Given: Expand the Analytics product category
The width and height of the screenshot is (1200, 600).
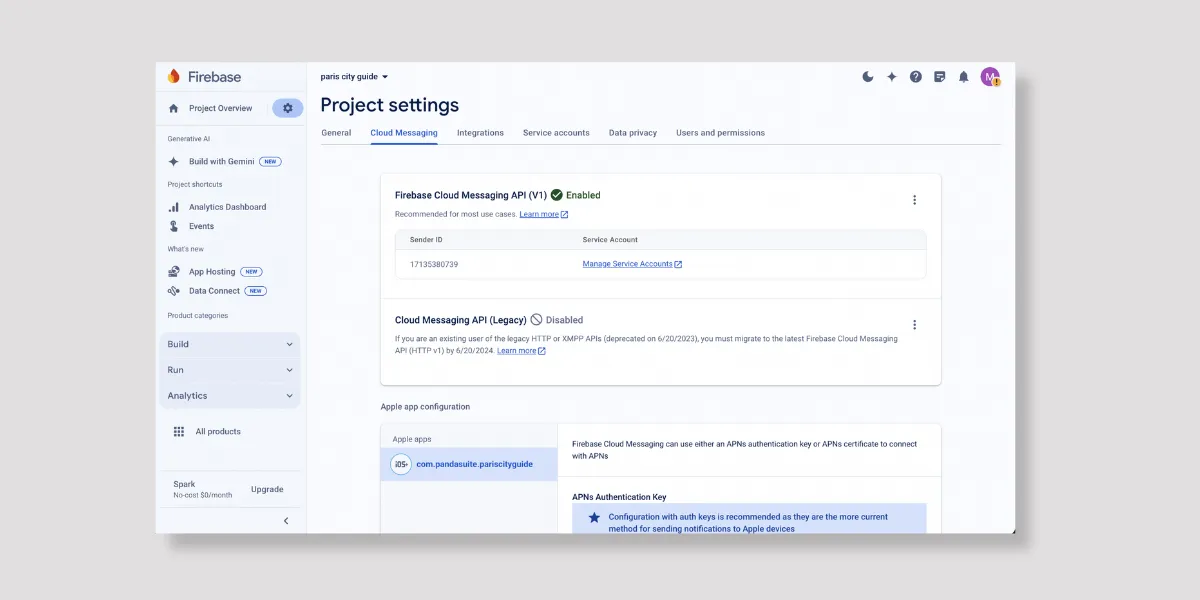Looking at the screenshot, I should click(x=230, y=396).
